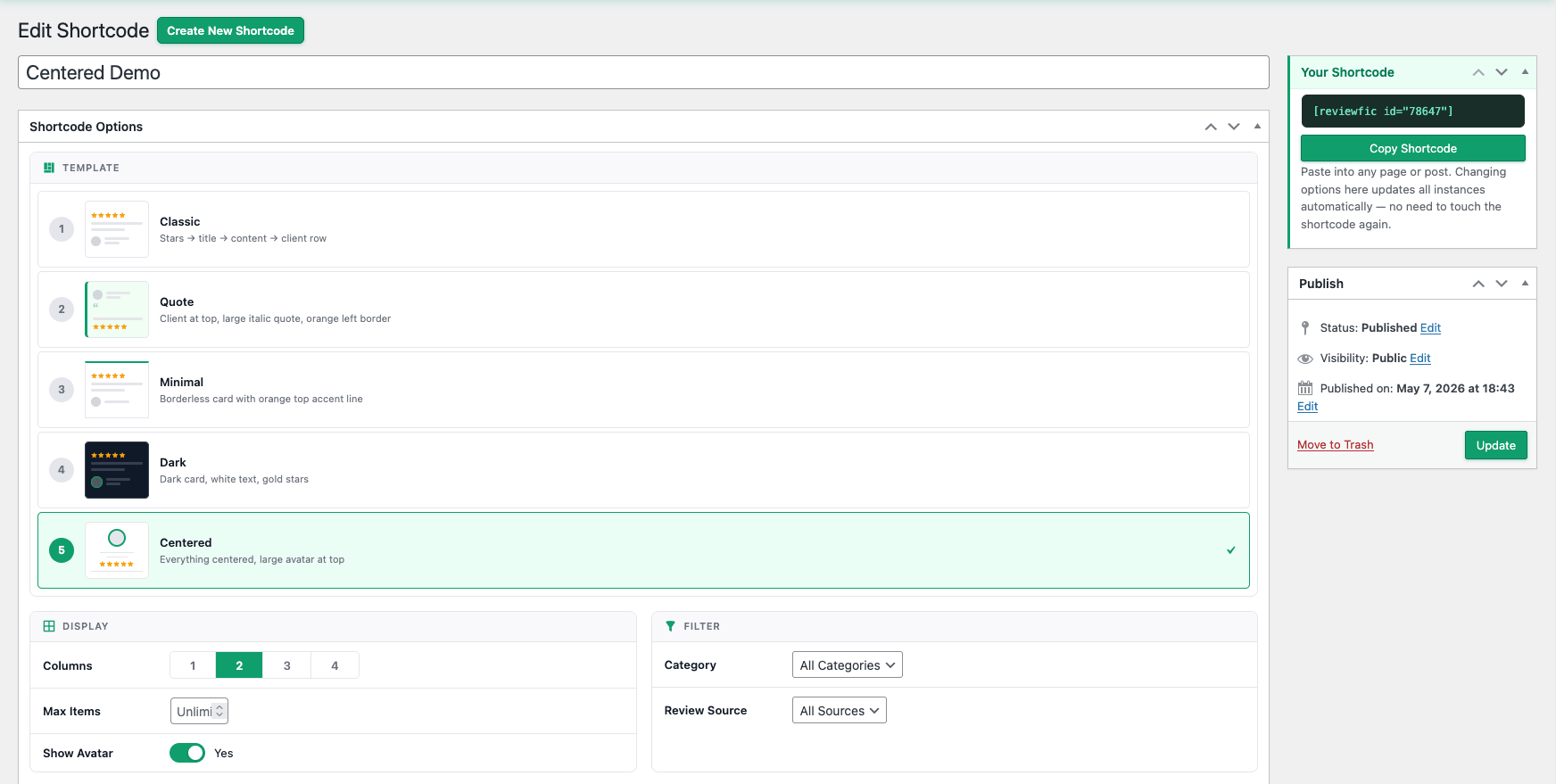This screenshot has height=784, width=1556.
Task: Move Shortcode Options panel down arrow
Action: tap(1234, 127)
